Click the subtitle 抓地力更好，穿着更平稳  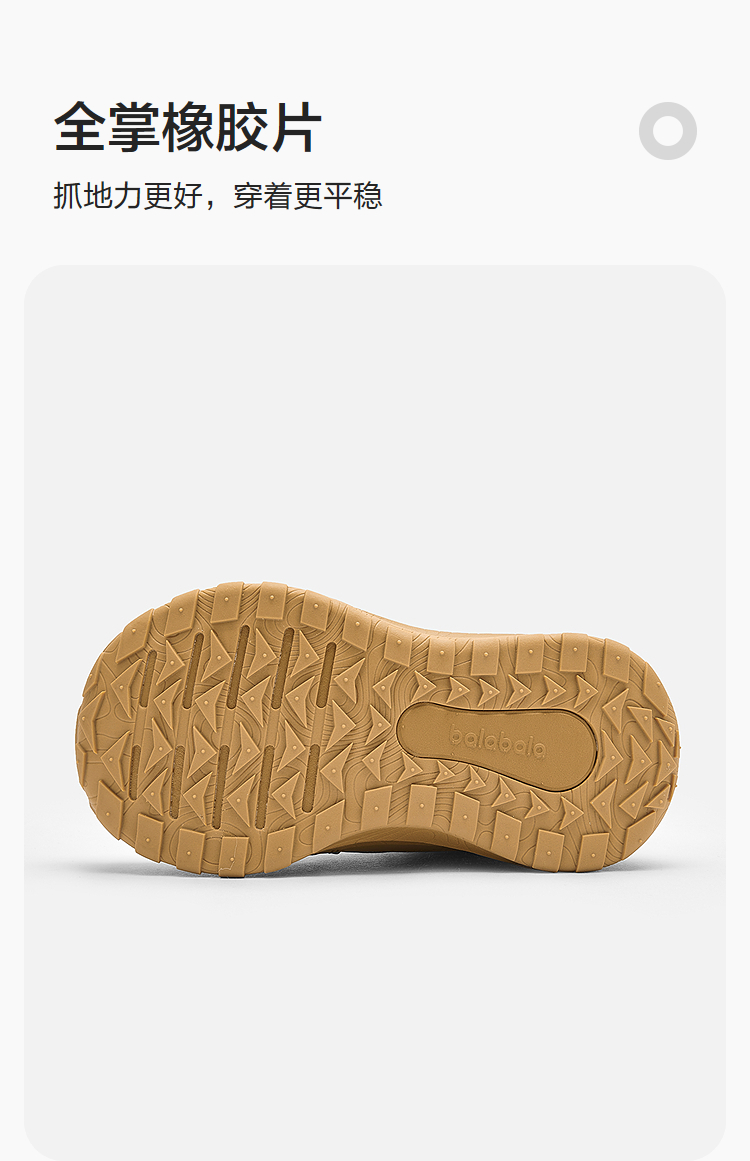218,195
